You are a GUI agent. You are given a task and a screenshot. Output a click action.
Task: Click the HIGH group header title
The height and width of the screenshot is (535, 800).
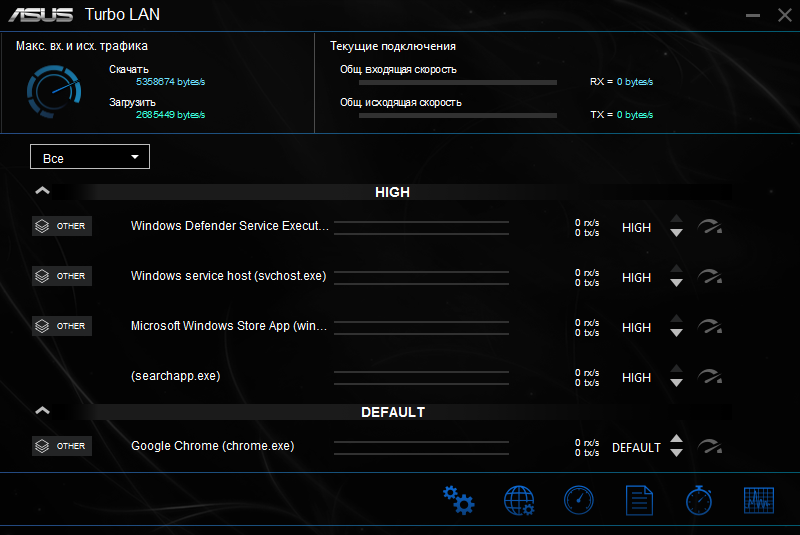[392, 192]
